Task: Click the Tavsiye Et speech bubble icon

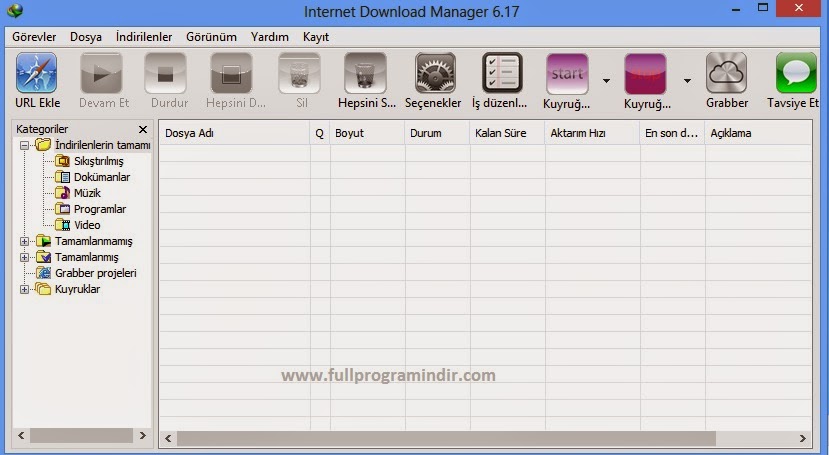Action: click(796, 73)
